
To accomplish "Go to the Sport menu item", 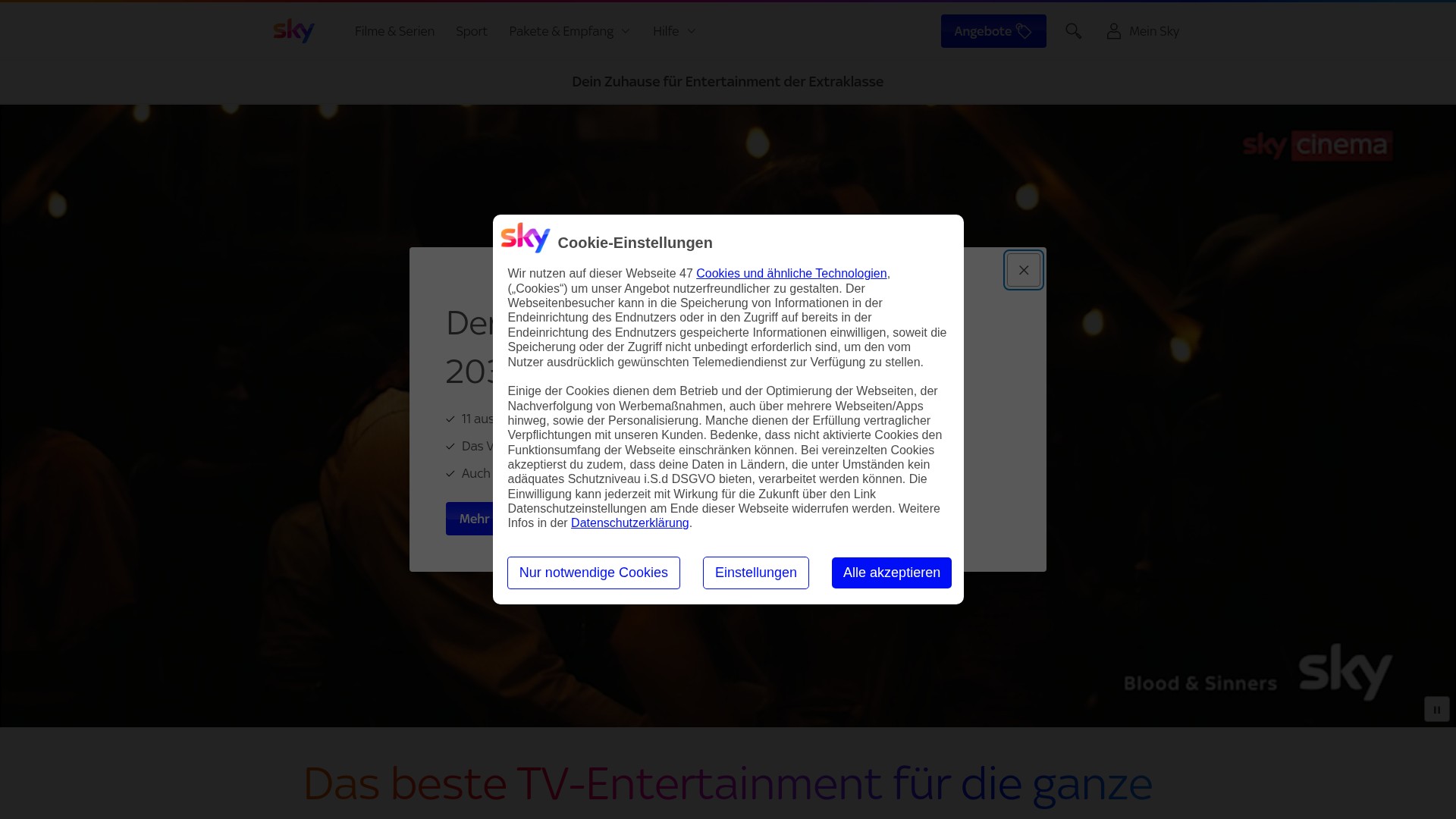I will tap(472, 31).
